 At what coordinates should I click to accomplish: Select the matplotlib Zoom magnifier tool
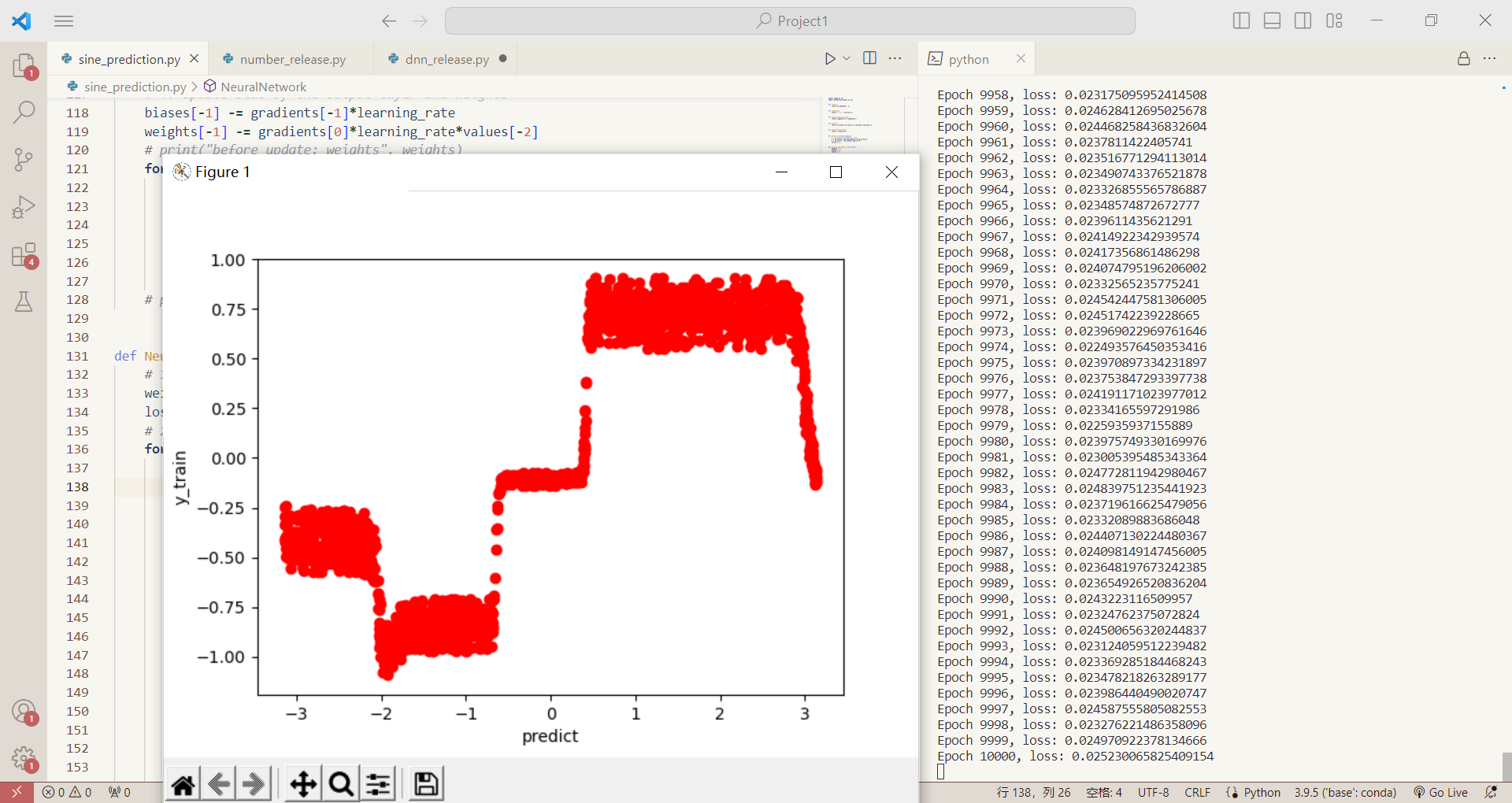(x=341, y=784)
